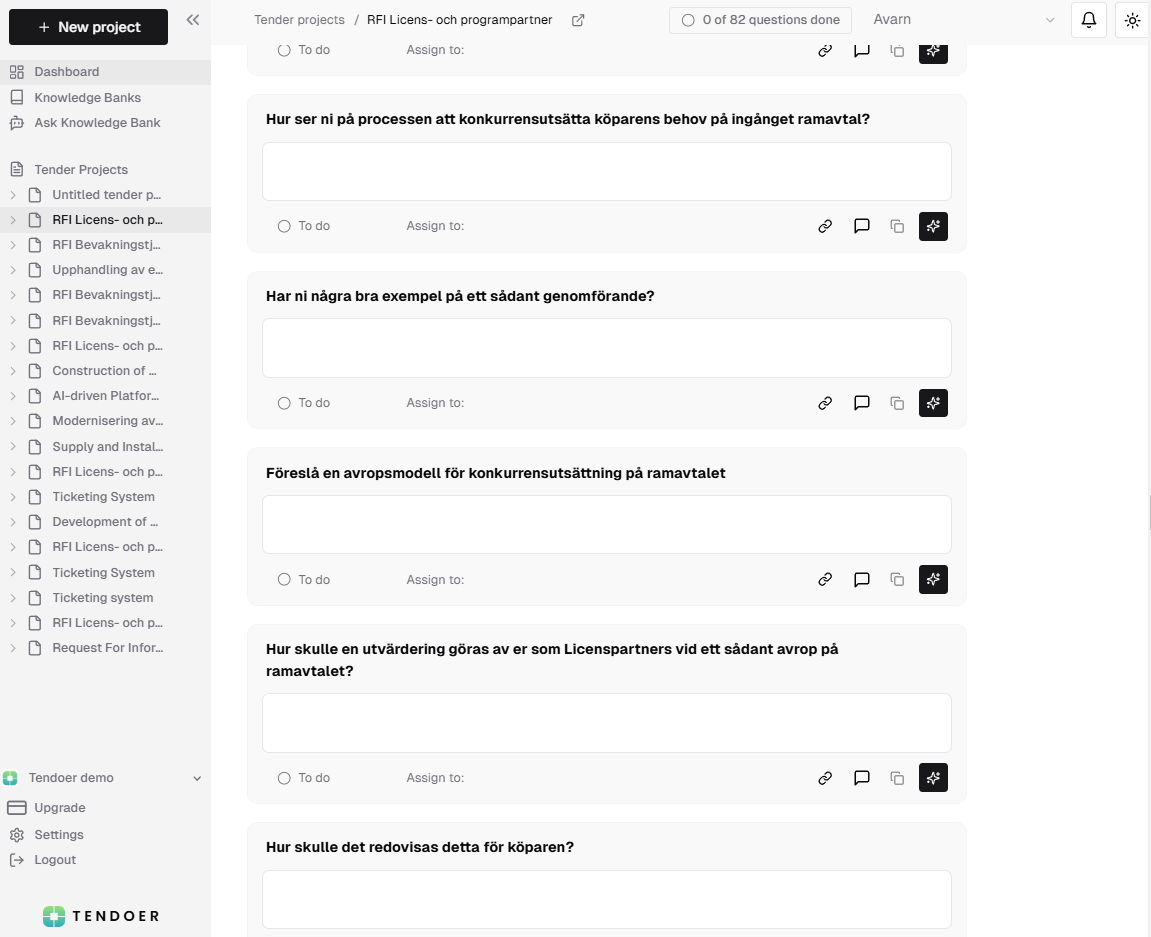Copy the answer for 'Föreslå en avropsmodell' question
The image size is (1151, 937).
click(x=897, y=579)
